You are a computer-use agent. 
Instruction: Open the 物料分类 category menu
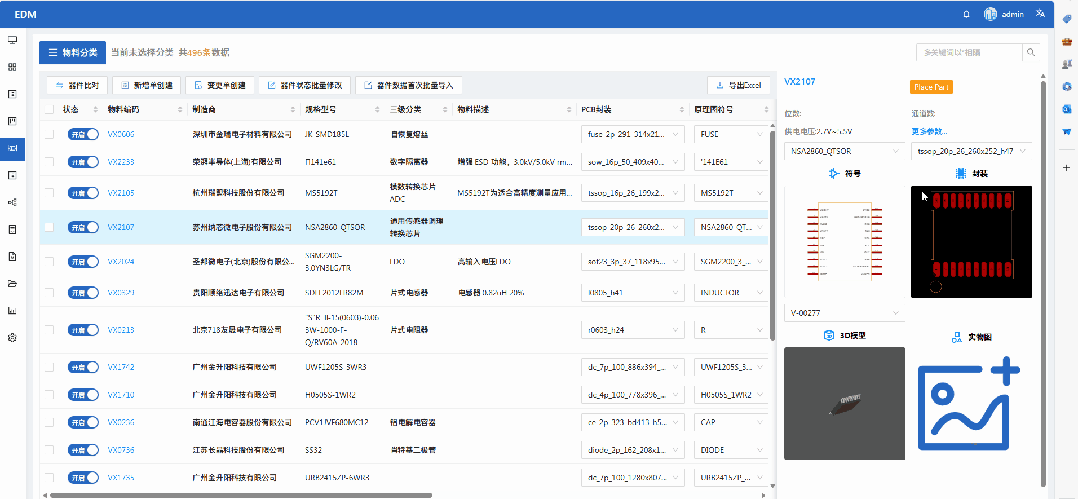pyautogui.click(x=71, y=52)
